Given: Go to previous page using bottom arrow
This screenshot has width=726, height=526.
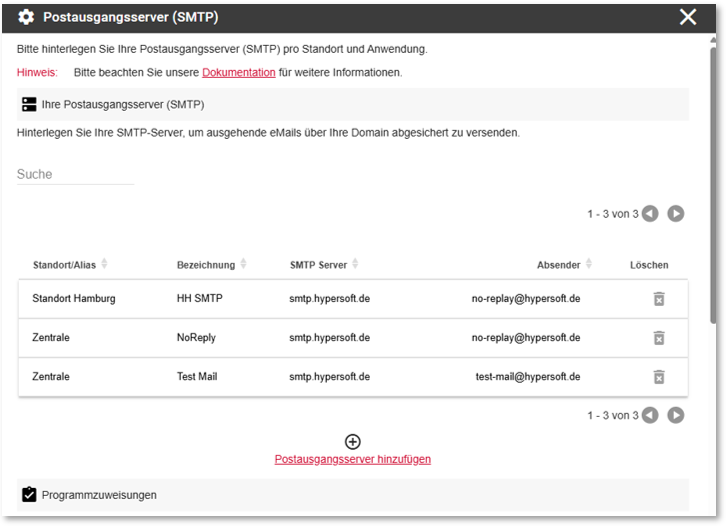Looking at the screenshot, I should pyautogui.click(x=650, y=415).
